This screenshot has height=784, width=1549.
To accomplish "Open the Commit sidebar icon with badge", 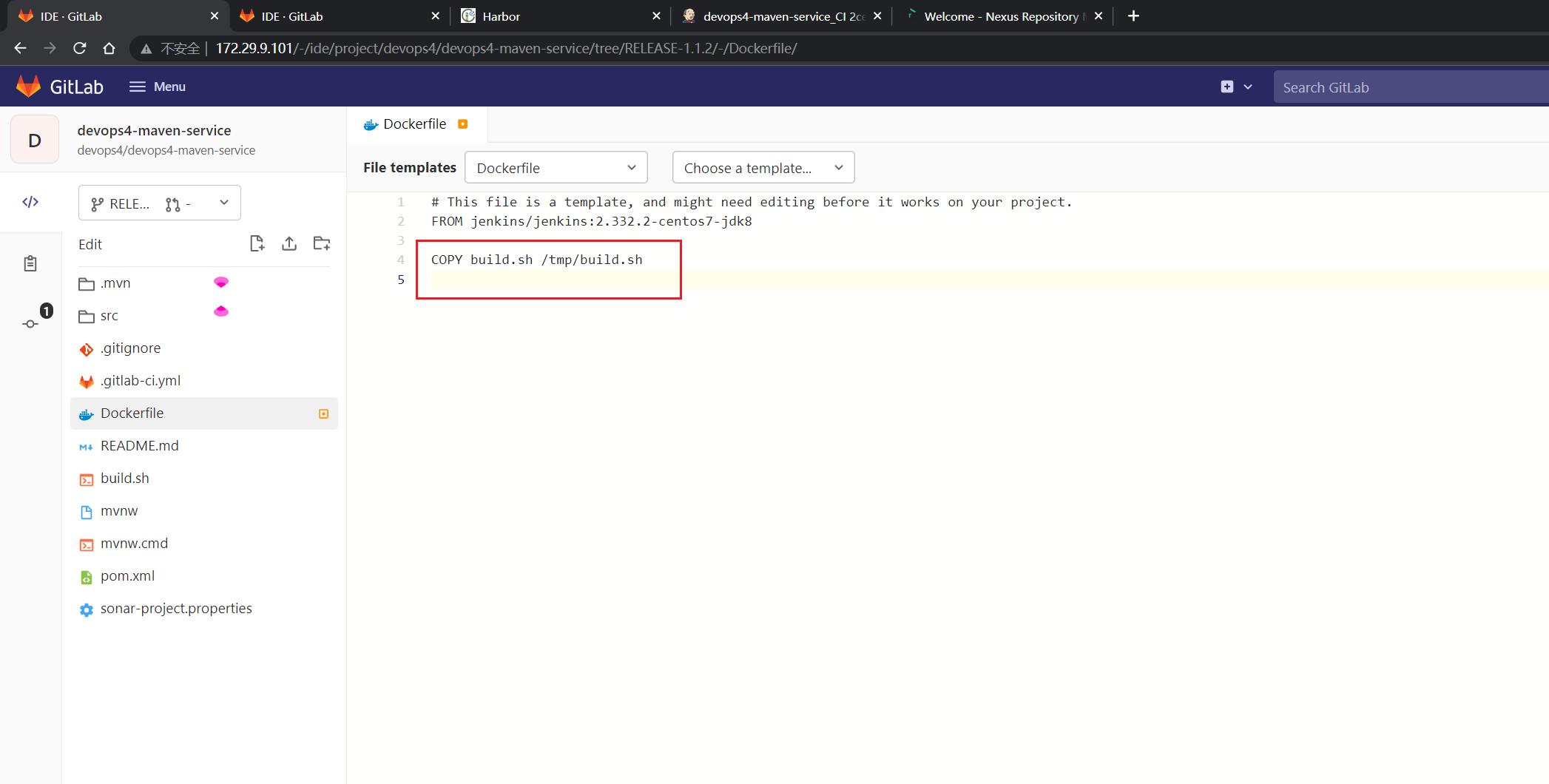I will (x=30, y=323).
